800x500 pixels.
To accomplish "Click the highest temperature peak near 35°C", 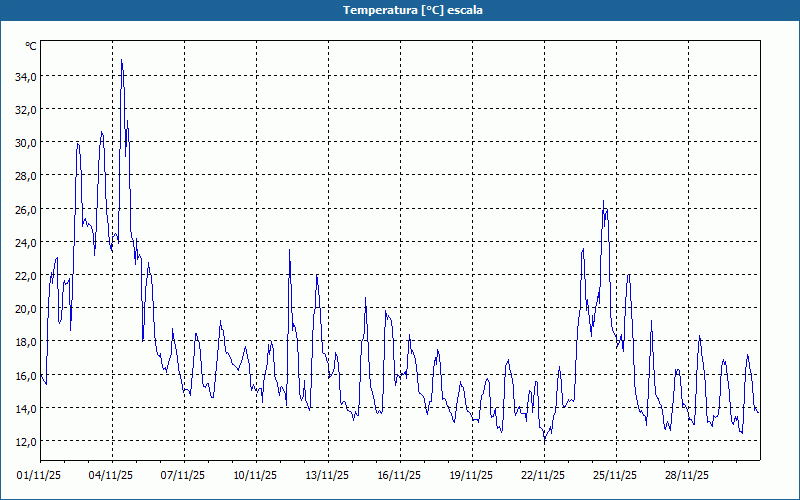I will click(x=122, y=61).
